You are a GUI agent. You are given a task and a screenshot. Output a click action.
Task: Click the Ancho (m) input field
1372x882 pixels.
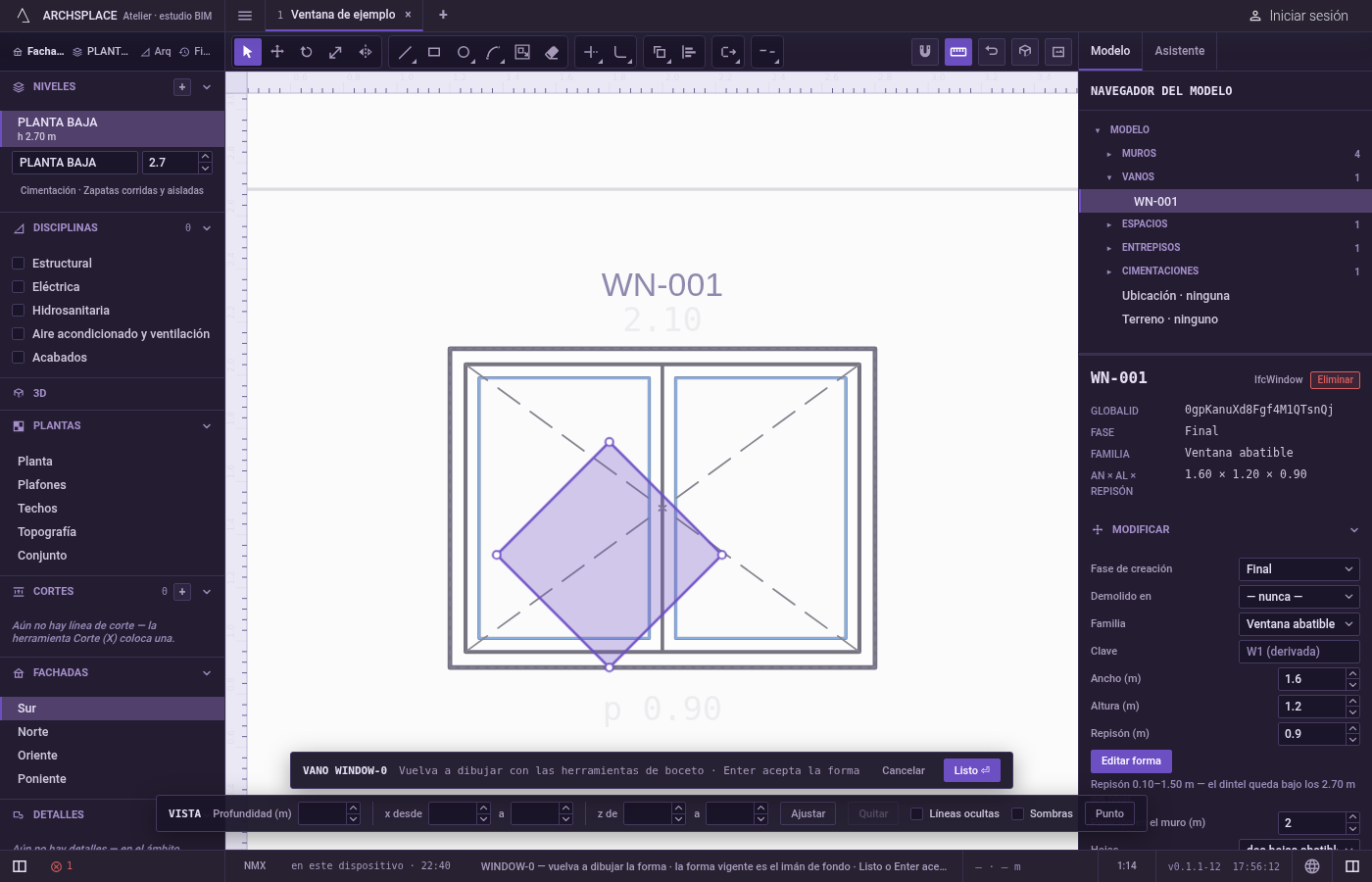pos(1312,679)
